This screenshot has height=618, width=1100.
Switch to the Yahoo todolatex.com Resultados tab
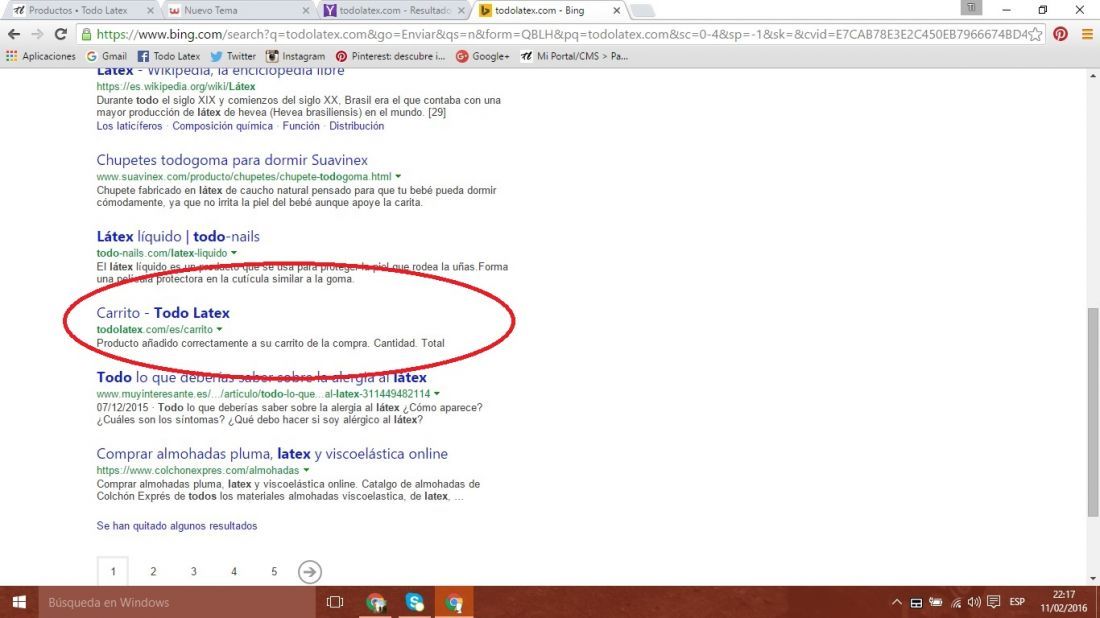click(x=393, y=10)
